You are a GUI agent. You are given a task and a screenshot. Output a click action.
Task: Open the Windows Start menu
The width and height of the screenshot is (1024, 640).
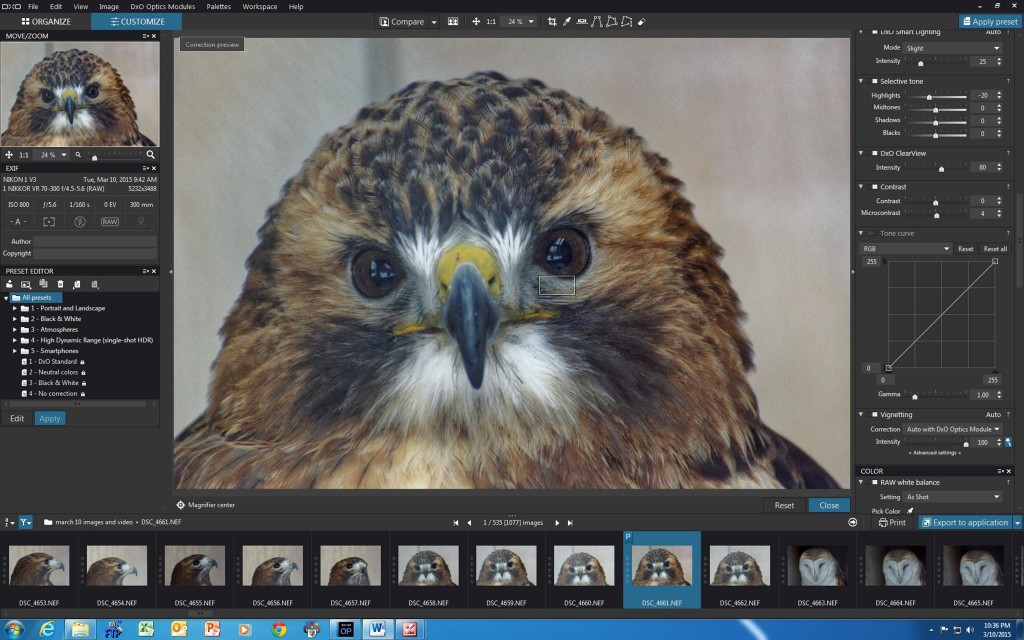pyautogui.click(x=13, y=630)
